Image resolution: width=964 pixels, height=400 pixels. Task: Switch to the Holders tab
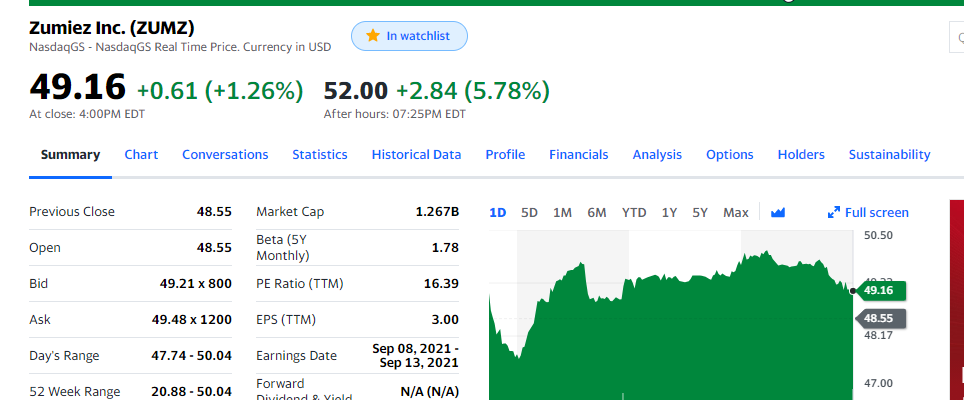tap(801, 154)
